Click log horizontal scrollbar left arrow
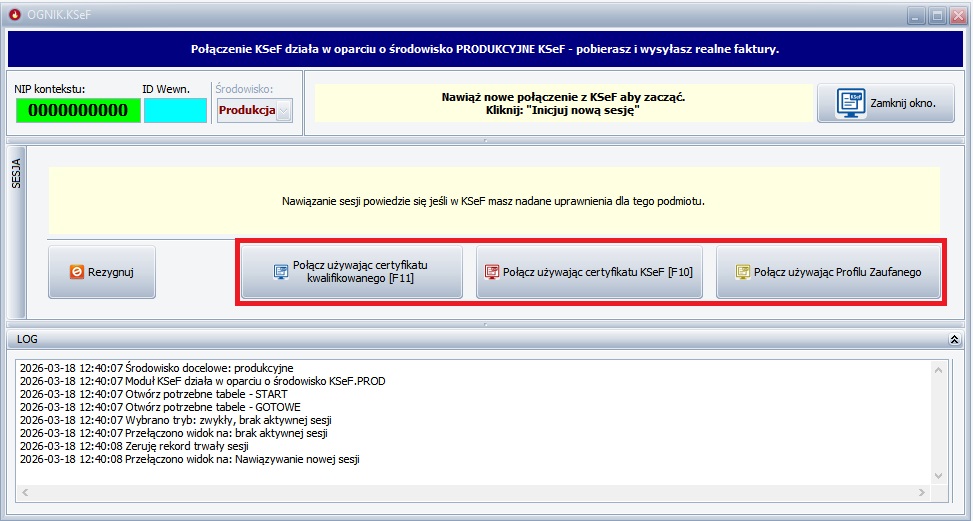 pos(25,492)
